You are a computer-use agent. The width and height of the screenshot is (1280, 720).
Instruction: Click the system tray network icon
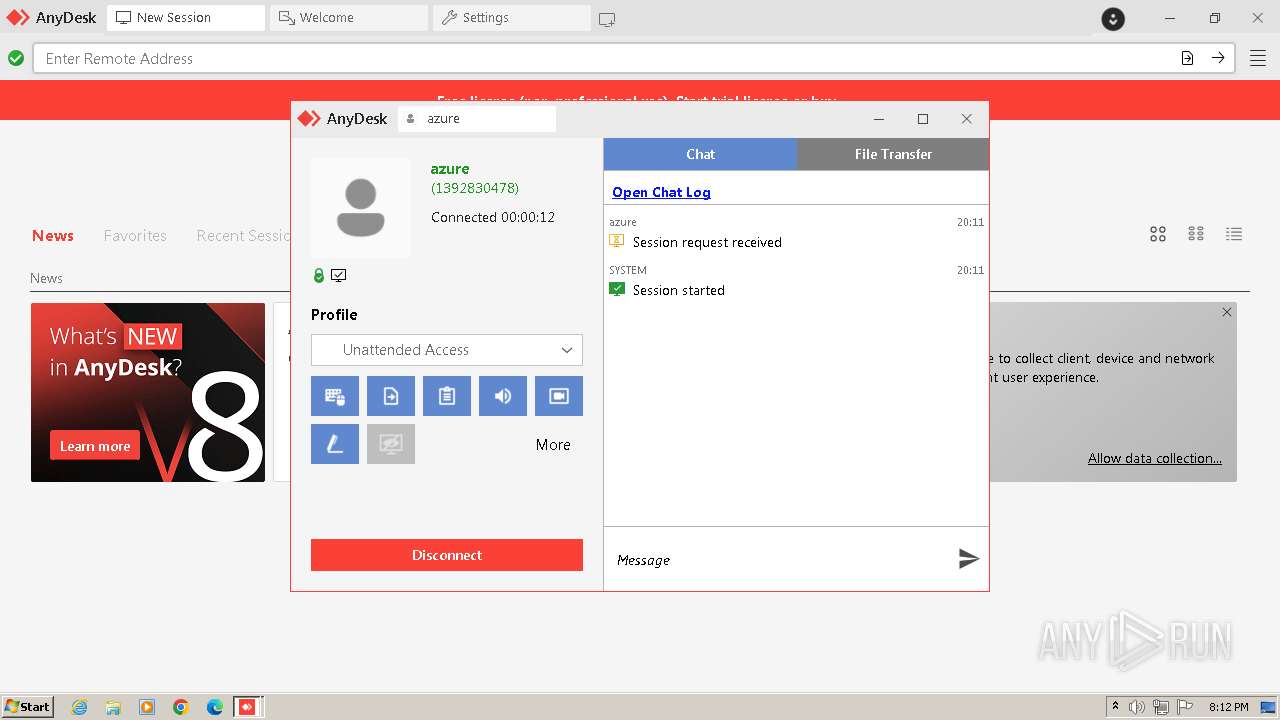point(1161,707)
